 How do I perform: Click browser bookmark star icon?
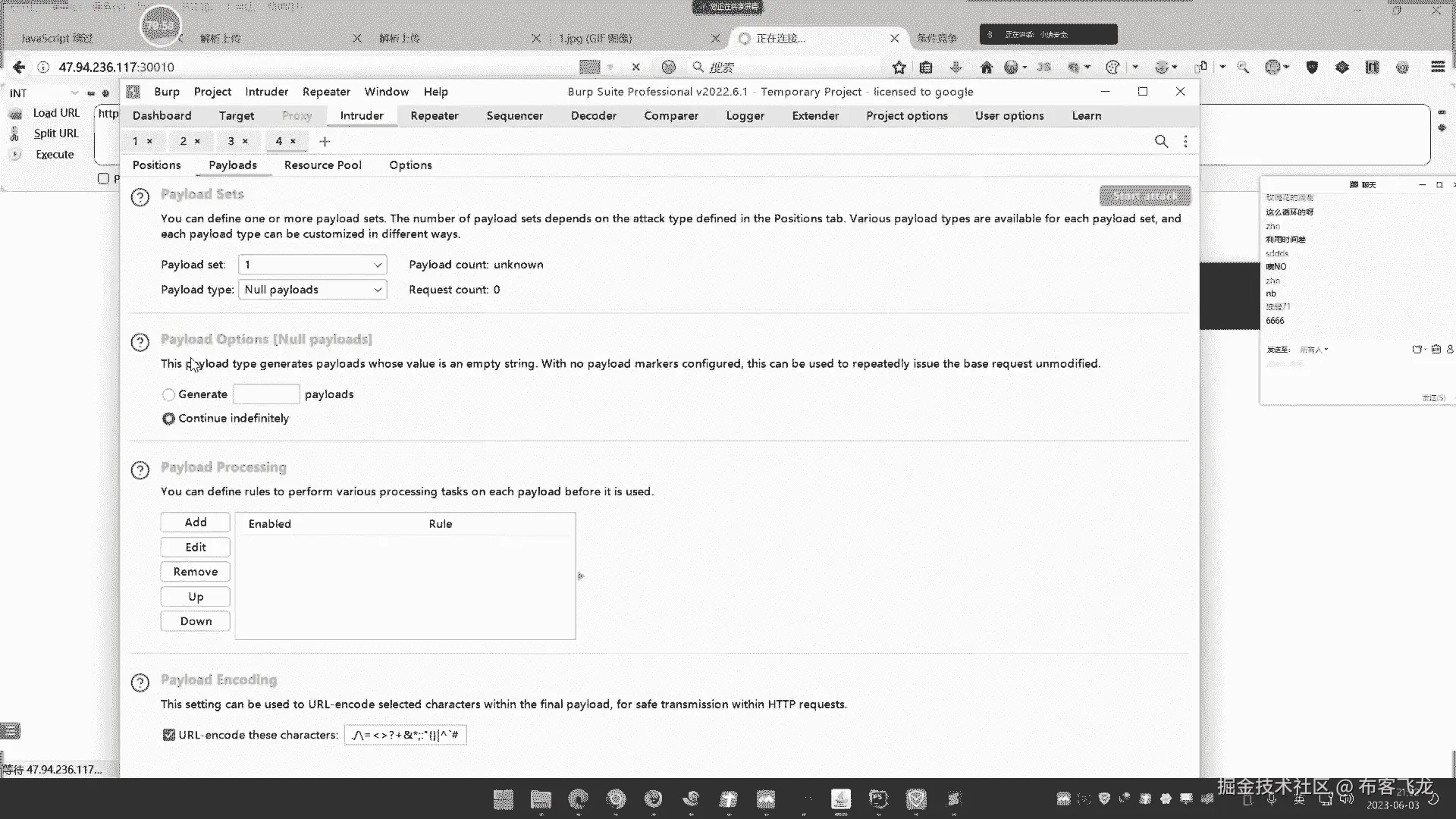click(899, 67)
